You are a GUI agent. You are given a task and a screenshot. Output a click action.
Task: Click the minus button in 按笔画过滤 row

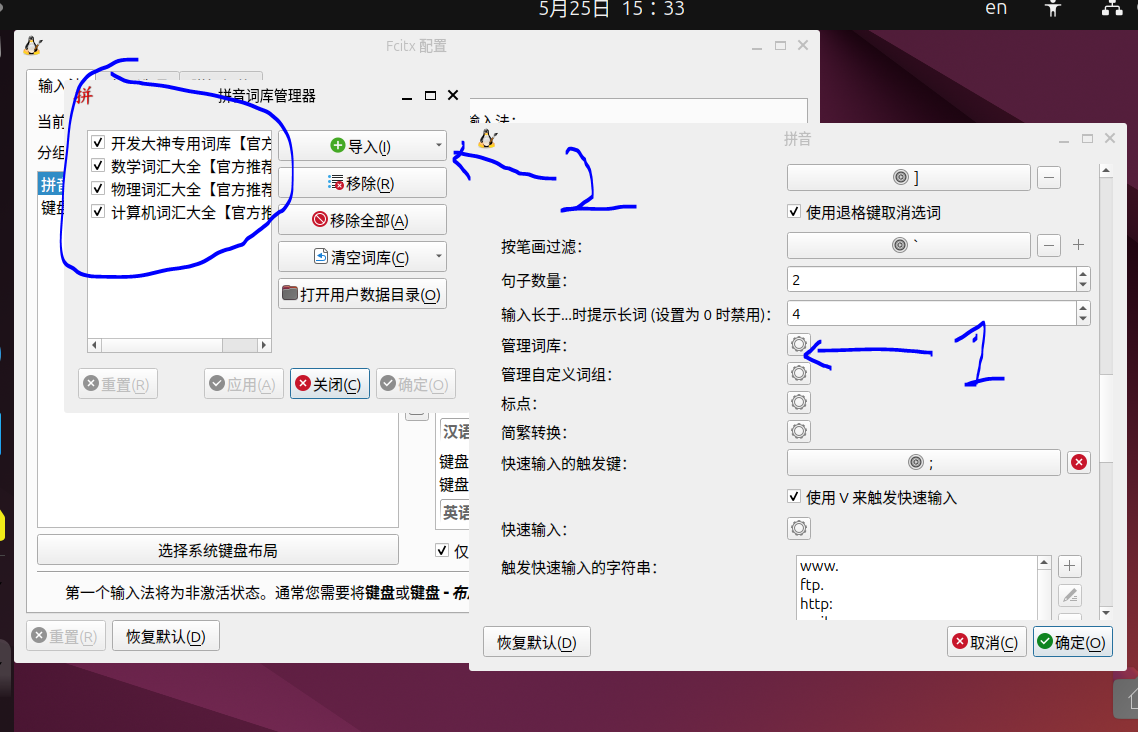tap(1049, 245)
